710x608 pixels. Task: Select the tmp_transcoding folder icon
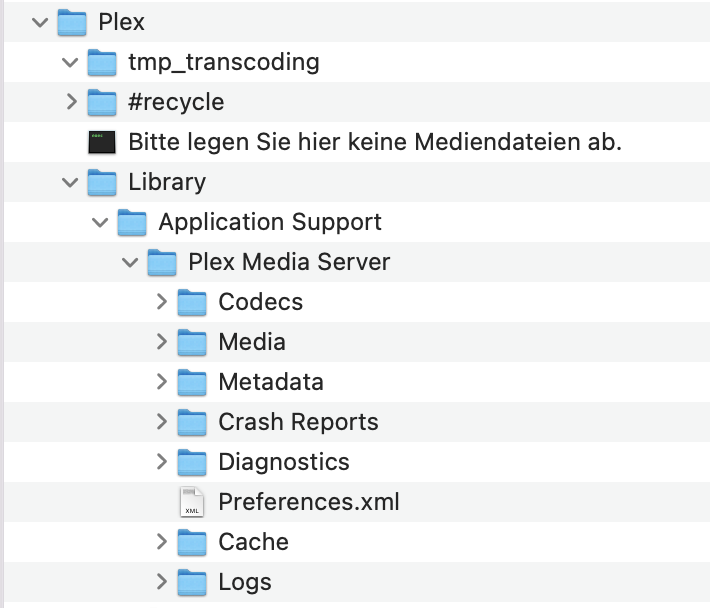click(x=102, y=62)
